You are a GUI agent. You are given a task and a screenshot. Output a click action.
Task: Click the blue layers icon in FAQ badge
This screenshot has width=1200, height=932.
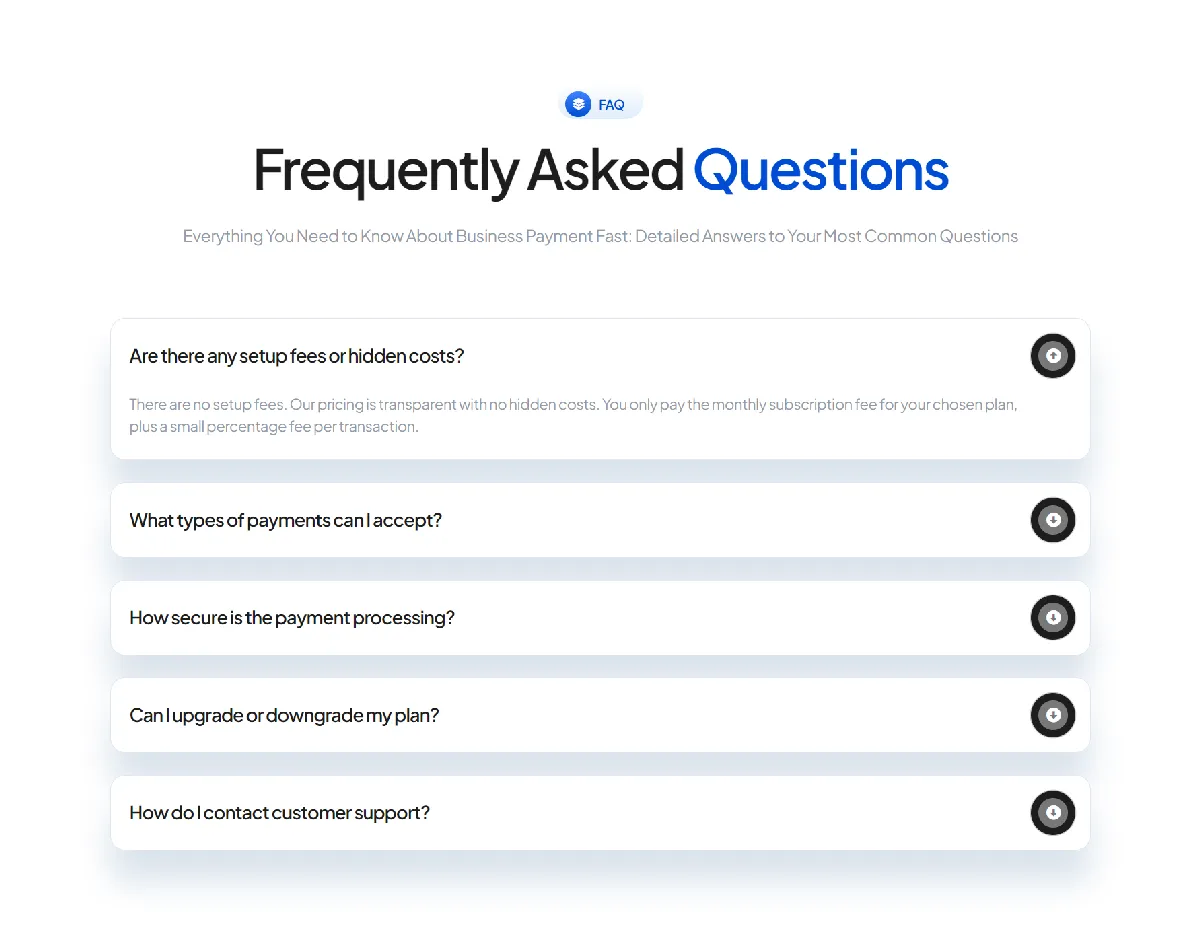pos(578,104)
